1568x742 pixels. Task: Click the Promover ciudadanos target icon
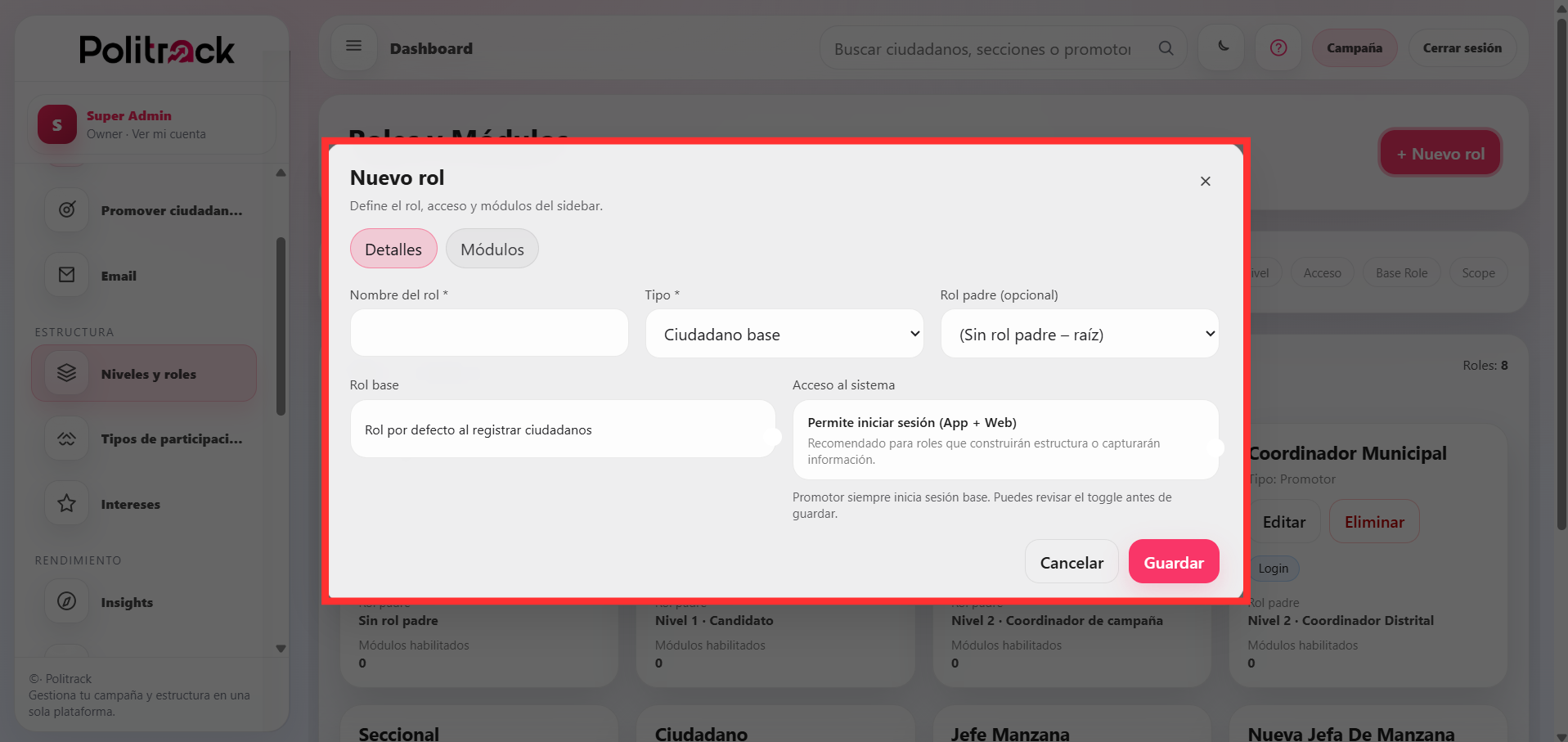coord(66,209)
